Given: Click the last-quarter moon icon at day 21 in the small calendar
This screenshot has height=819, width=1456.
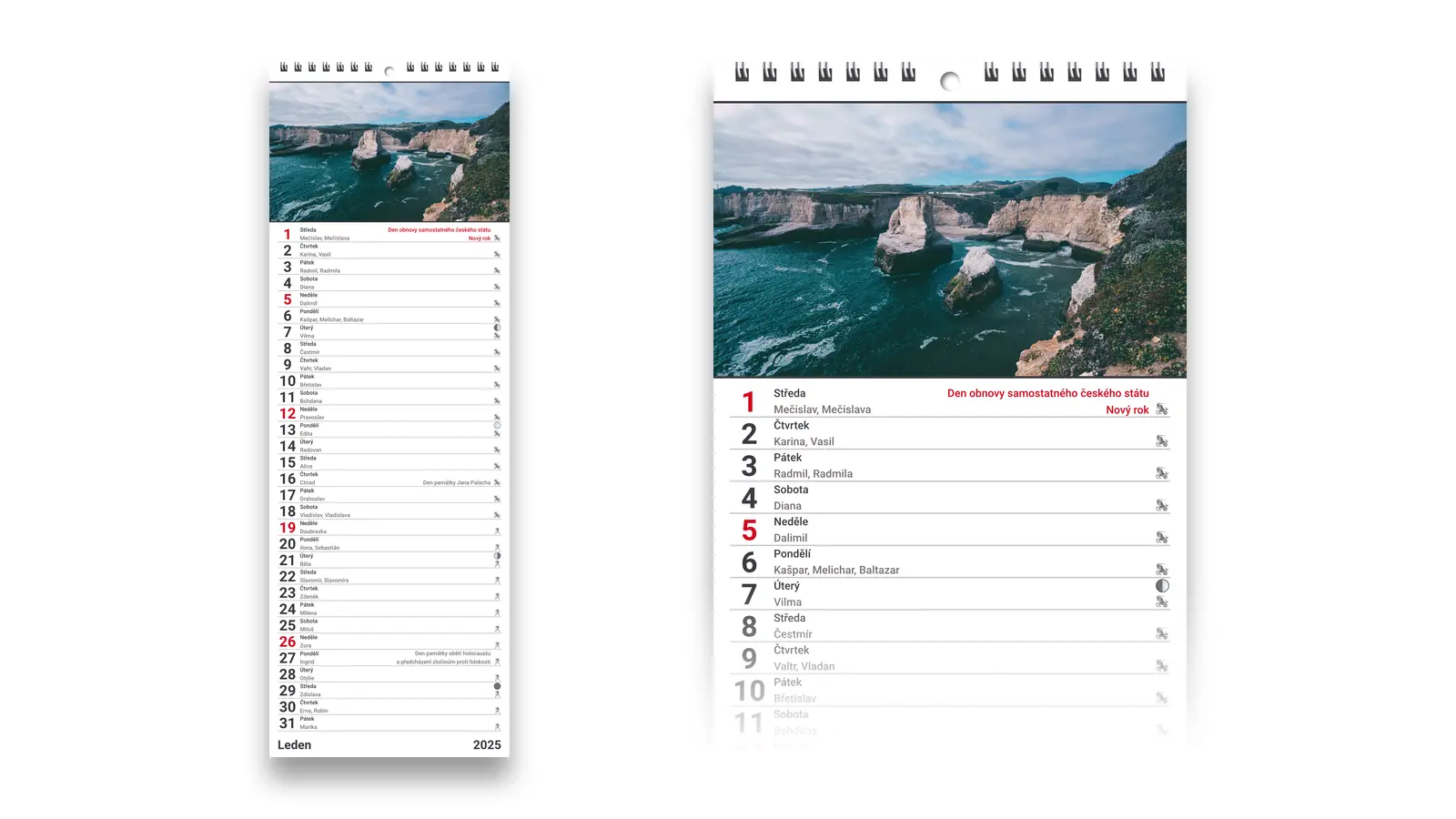Looking at the screenshot, I should tap(497, 556).
